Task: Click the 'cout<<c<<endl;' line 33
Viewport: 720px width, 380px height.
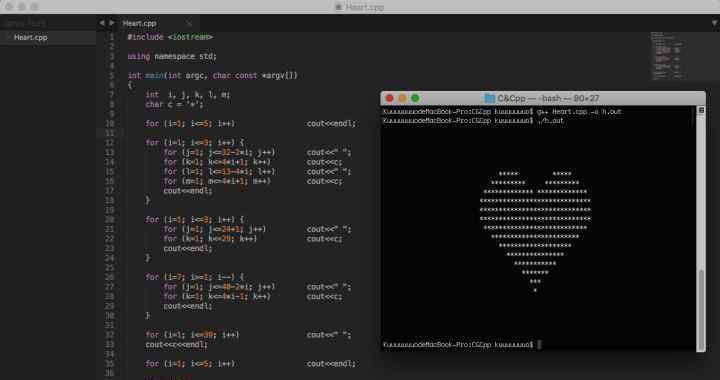Action: pos(176,344)
